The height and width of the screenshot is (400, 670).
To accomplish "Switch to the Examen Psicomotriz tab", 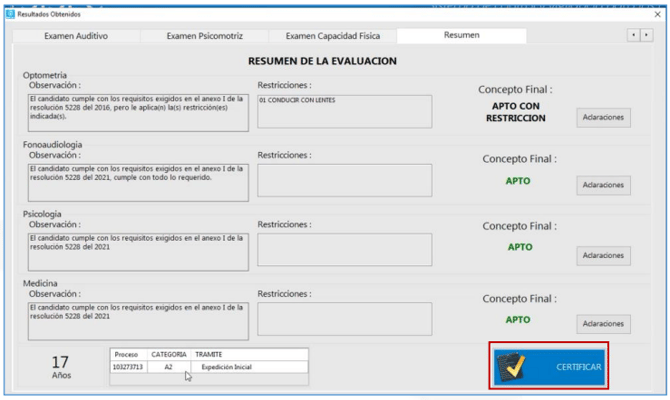I will pos(205,36).
